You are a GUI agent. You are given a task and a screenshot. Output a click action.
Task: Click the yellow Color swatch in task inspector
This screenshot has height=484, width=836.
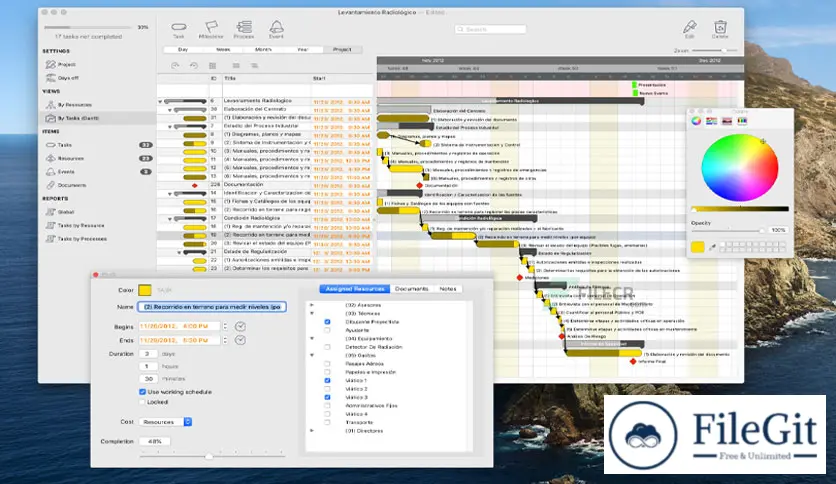145,290
